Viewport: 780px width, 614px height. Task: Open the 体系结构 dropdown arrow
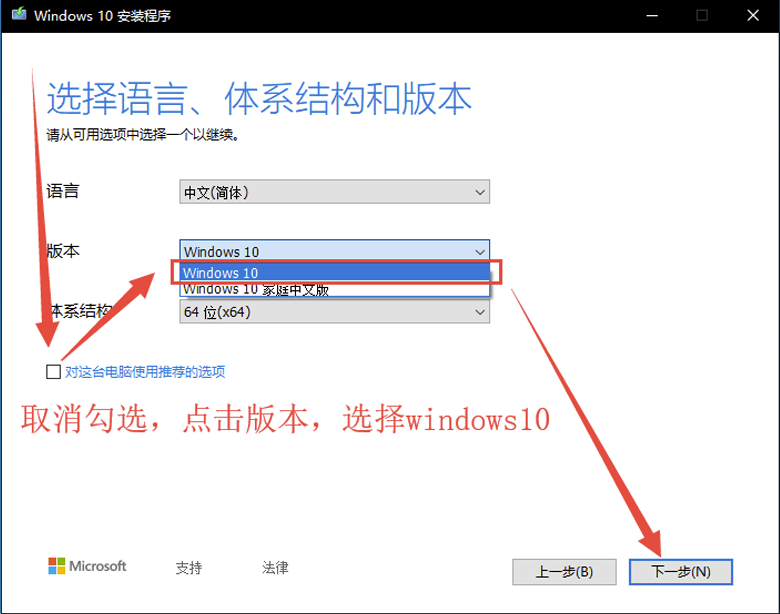(480, 313)
